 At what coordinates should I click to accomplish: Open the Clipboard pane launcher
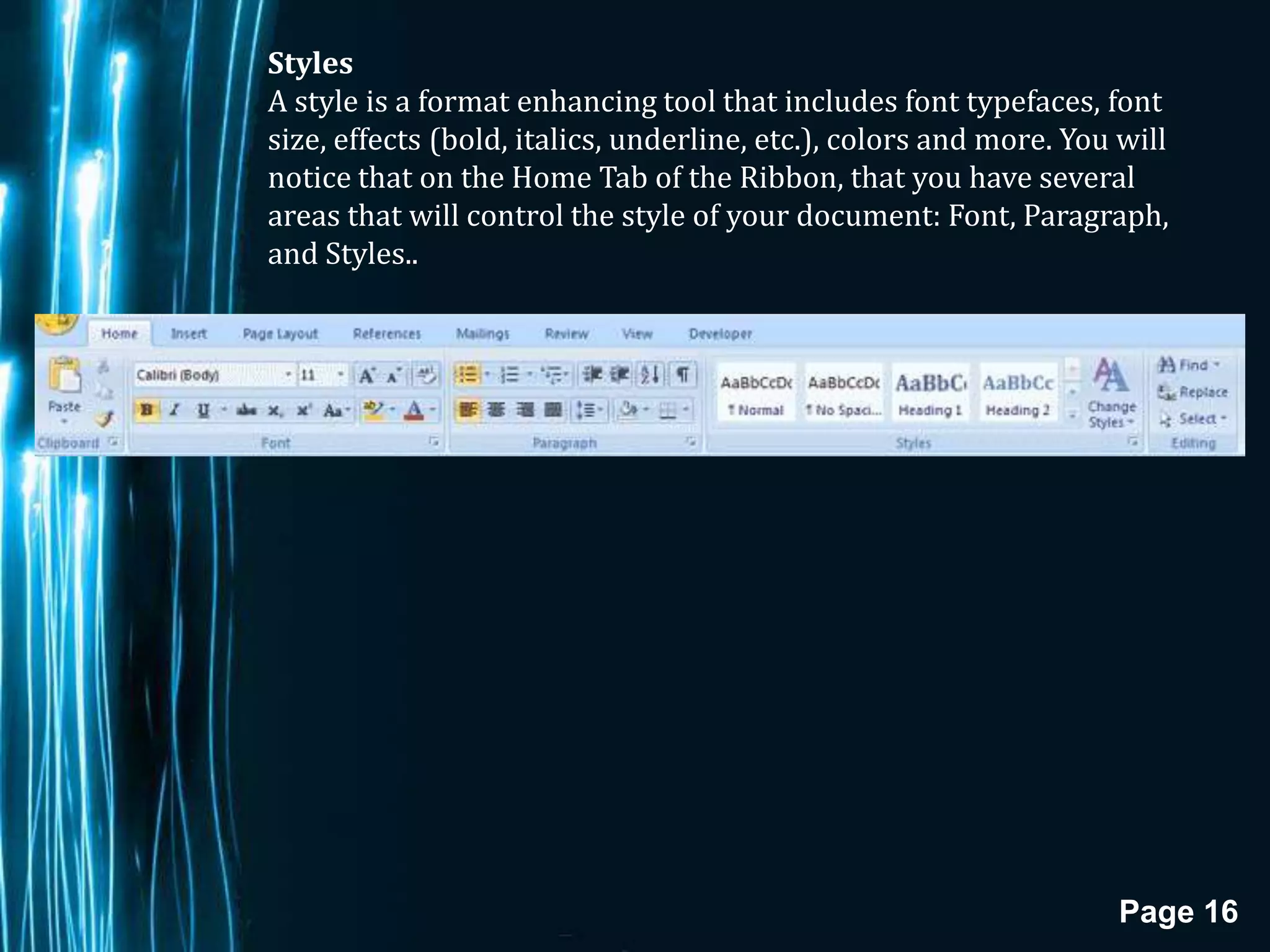click(x=113, y=442)
